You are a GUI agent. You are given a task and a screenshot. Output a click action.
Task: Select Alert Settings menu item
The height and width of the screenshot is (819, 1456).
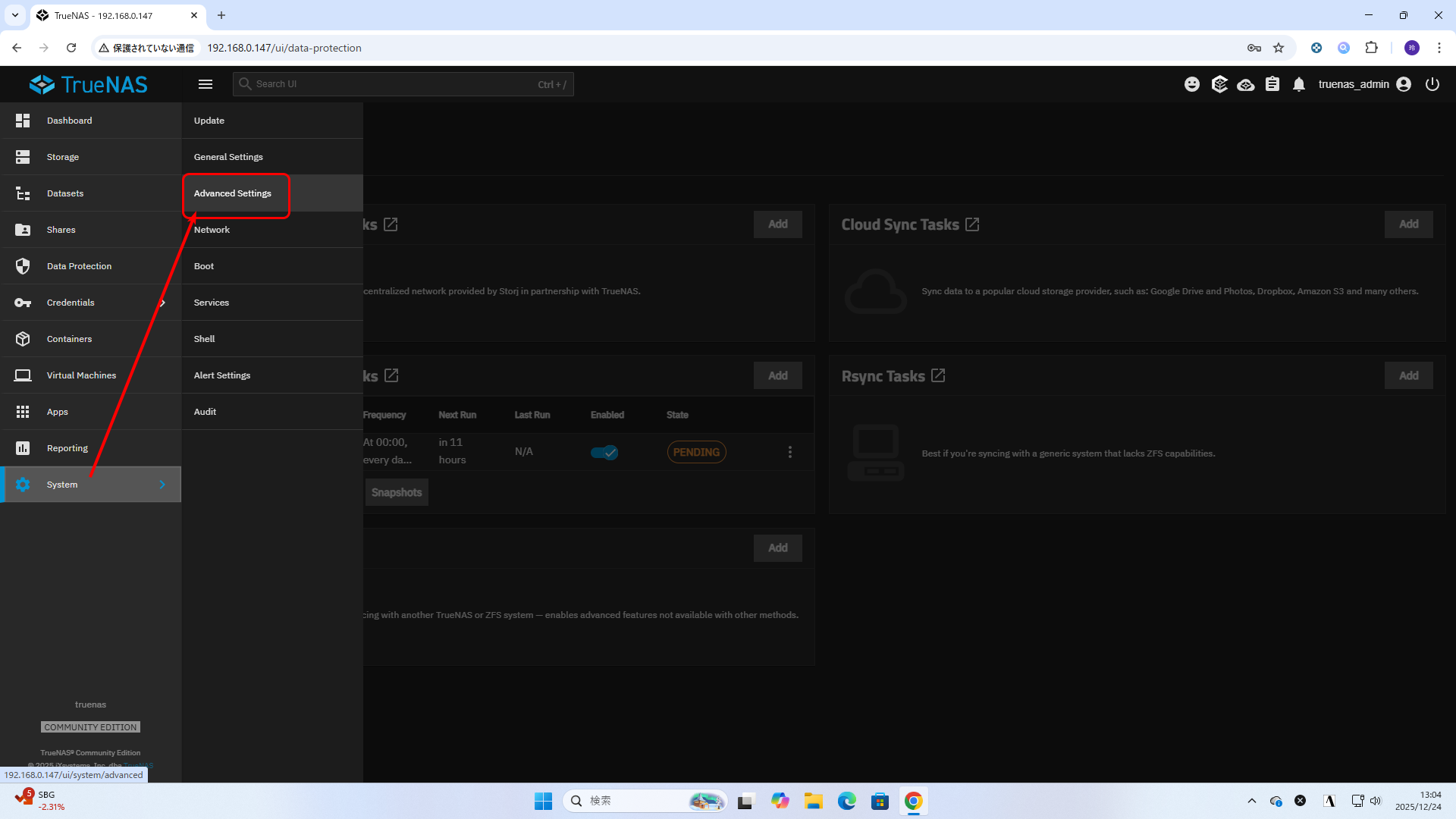(x=221, y=375)
